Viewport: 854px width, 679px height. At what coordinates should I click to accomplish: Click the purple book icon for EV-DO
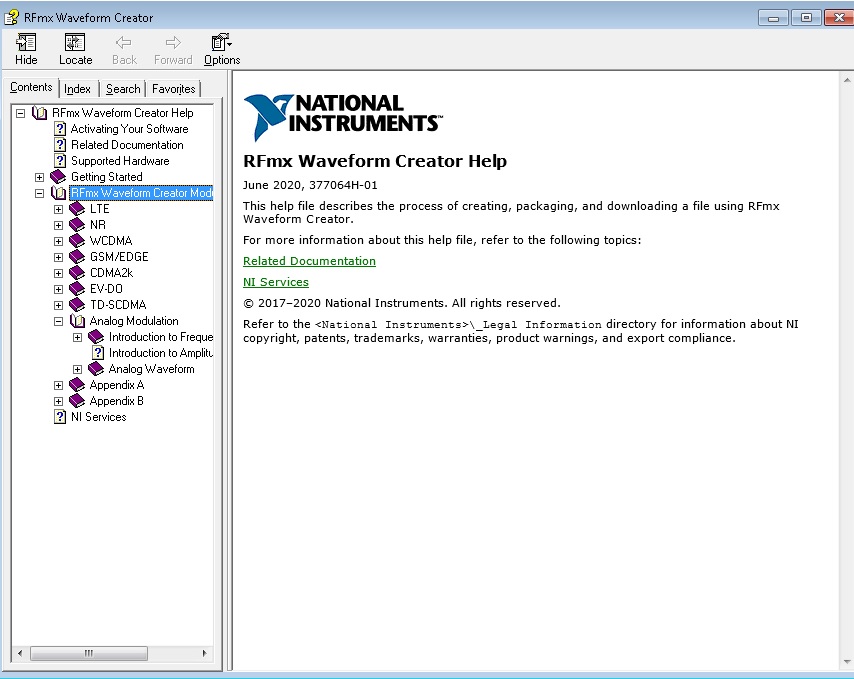[x=77, y=289]
